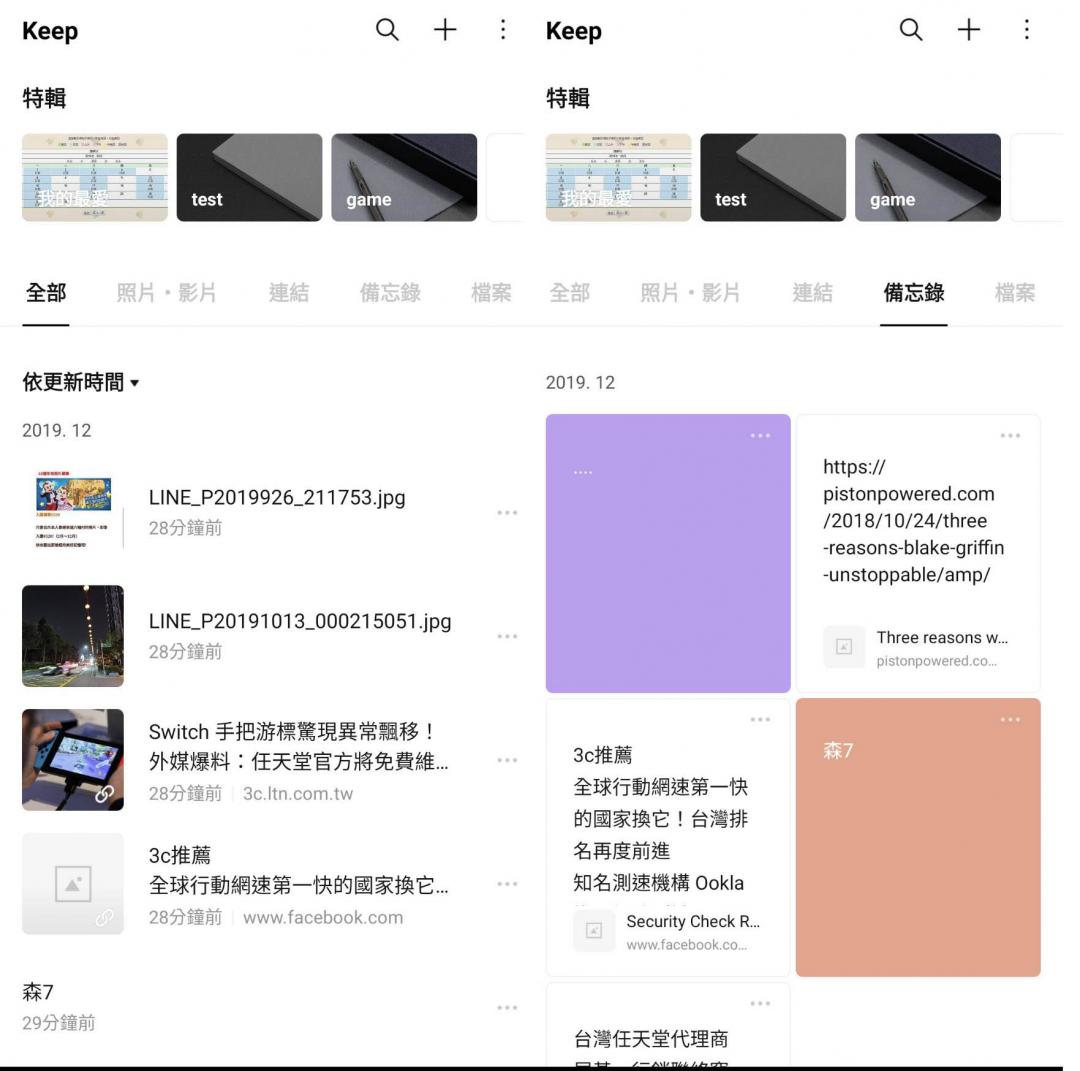
Task: Open the Switch console article thumbnail
Action: point(73,760)
